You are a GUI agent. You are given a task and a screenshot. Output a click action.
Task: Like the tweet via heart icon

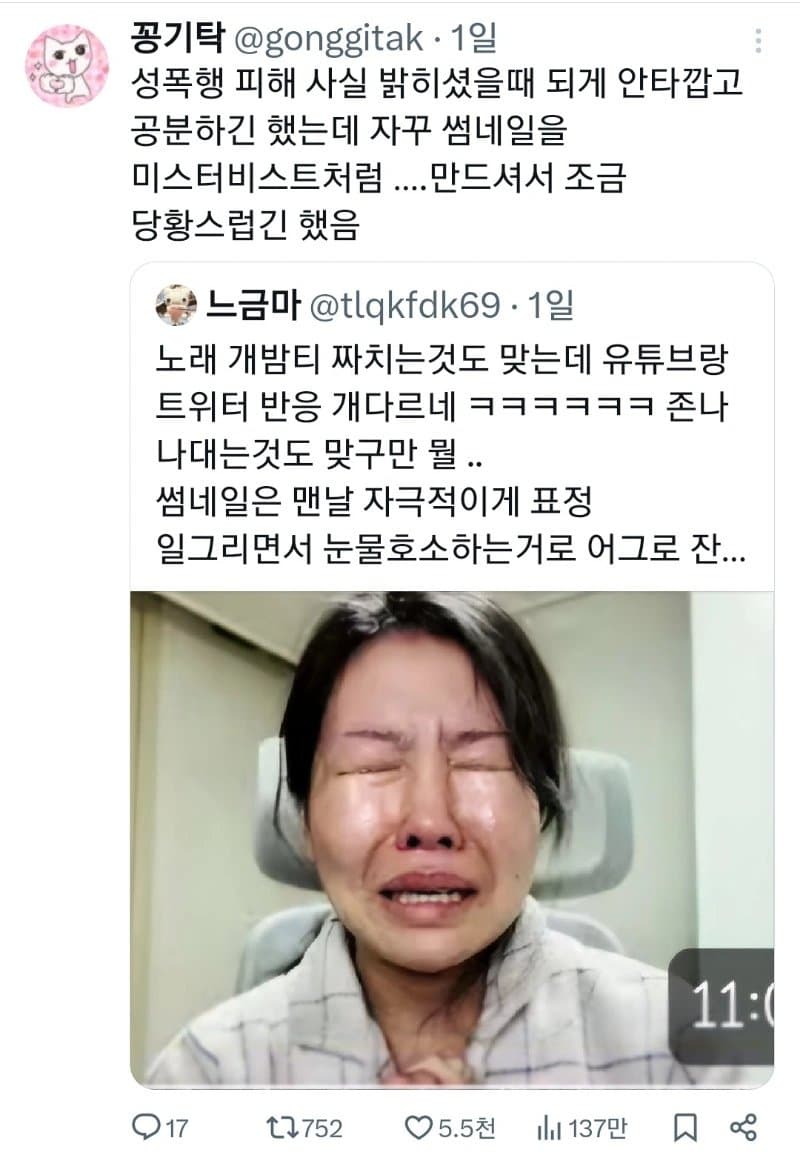point(419,1128)
